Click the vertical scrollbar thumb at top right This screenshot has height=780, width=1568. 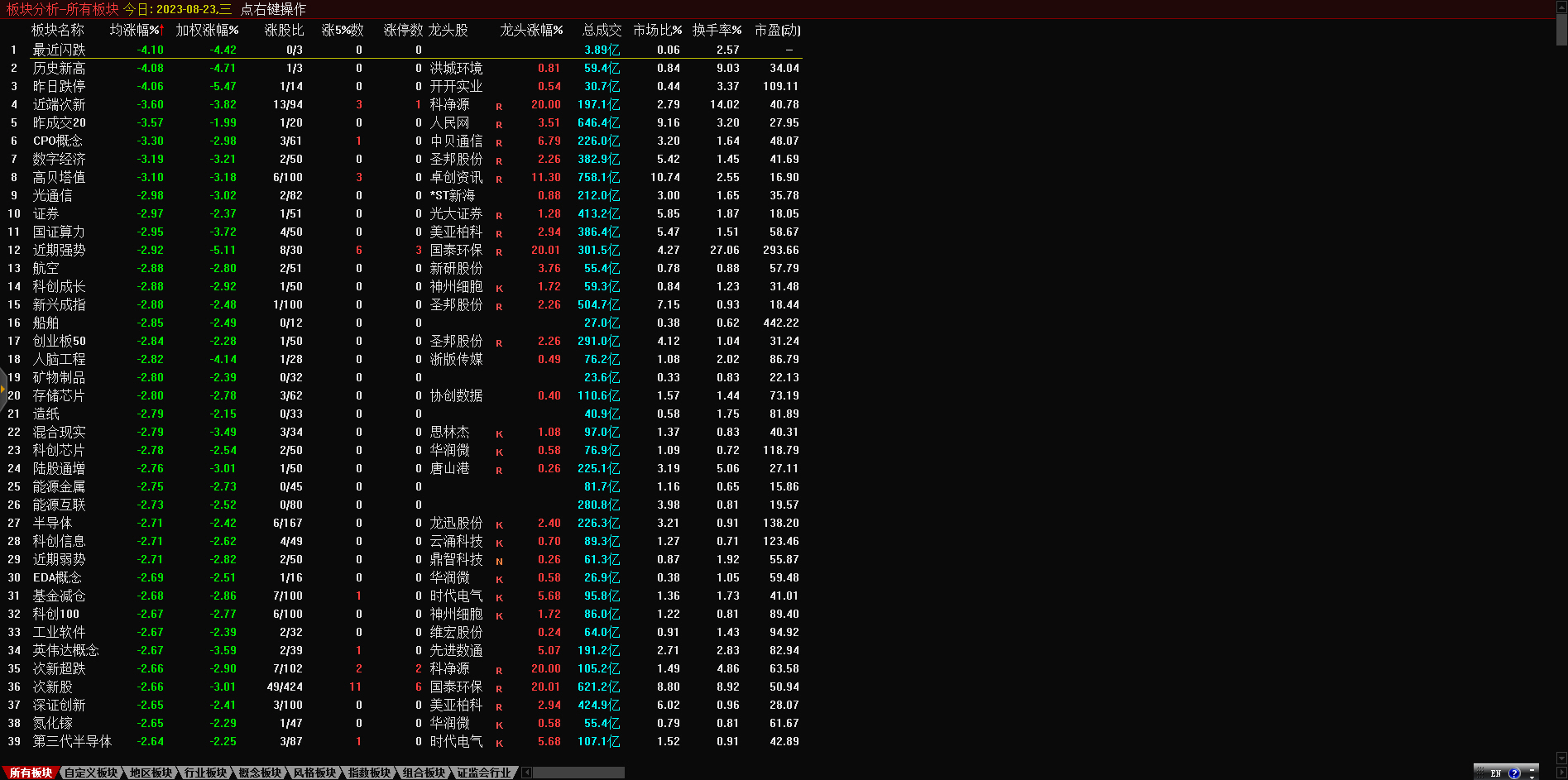click(1561, 29)
